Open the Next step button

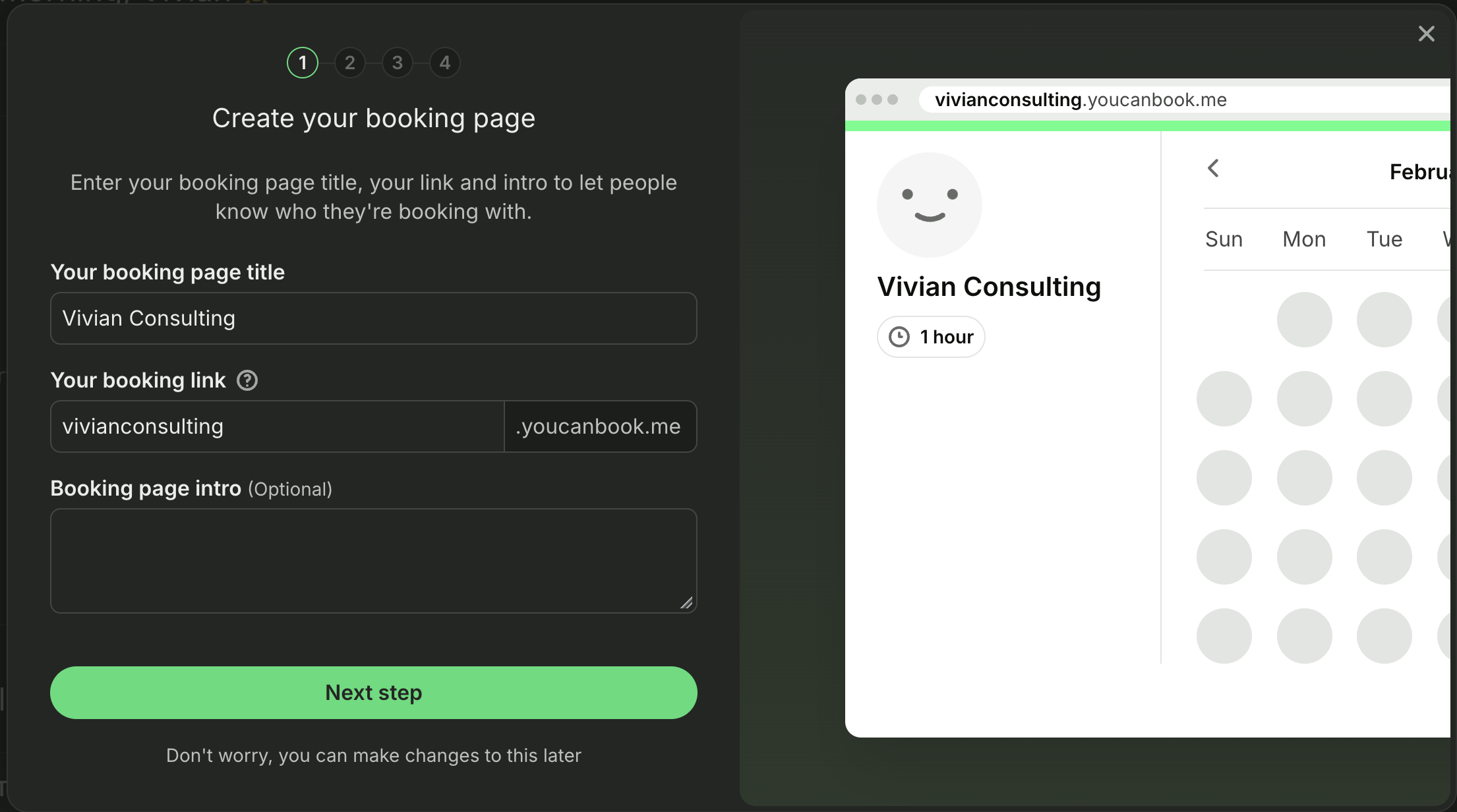click(373, 693)
